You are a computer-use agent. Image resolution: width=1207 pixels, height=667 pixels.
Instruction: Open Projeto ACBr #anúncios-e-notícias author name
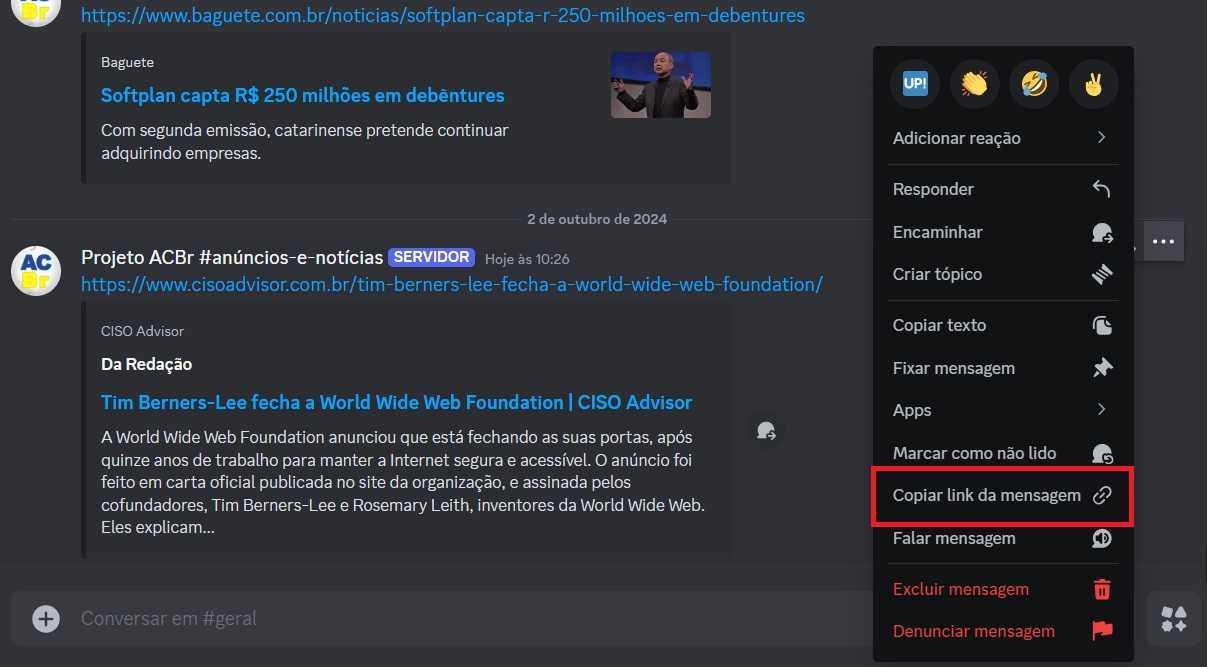click(232, 257)
